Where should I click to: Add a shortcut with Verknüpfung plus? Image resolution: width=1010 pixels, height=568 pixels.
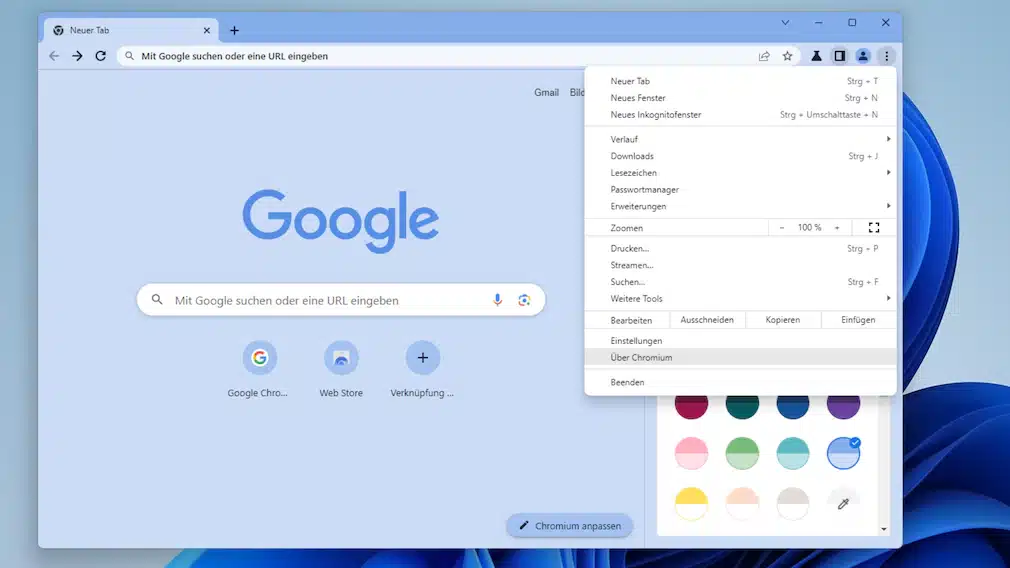[x=423, y=370]
